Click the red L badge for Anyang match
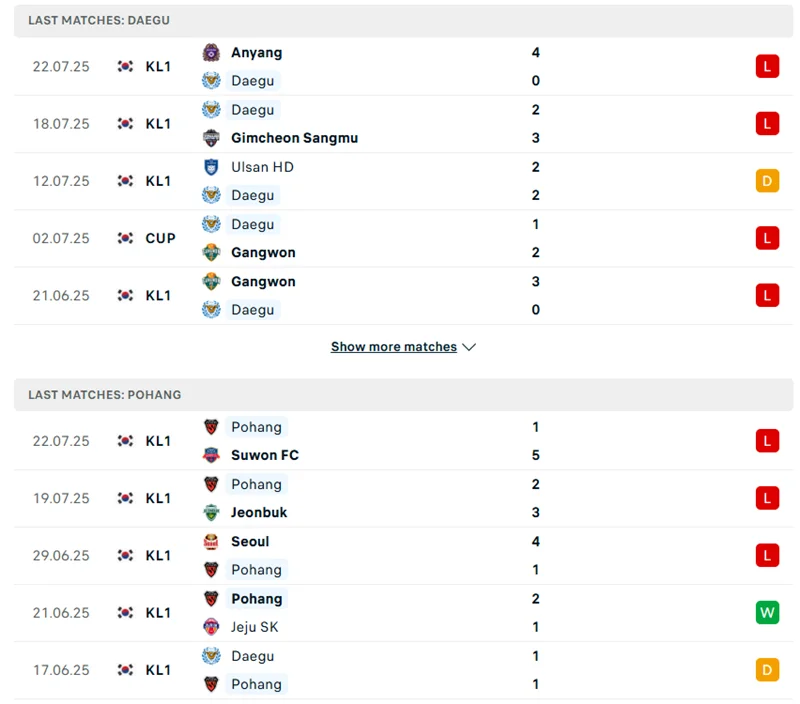This screenshot has height=704, width=800. 767,67
